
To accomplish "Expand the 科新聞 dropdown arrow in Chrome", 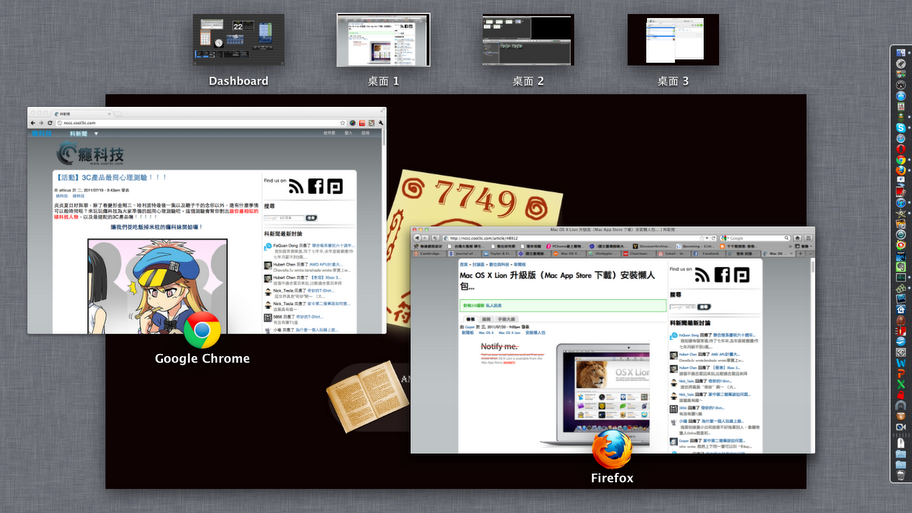I will (97, 134).
